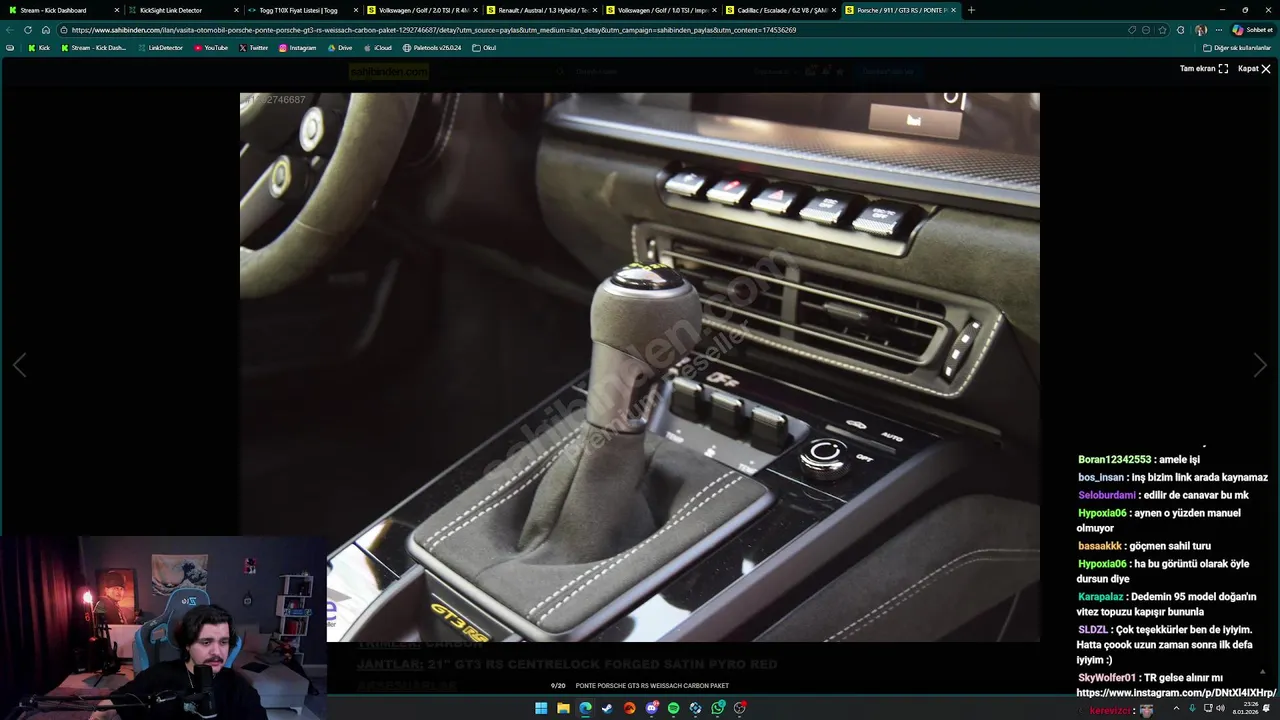Open the Twitter bookmark
The width and height of the screenshot is (1280, 720).
pos(254,48)
